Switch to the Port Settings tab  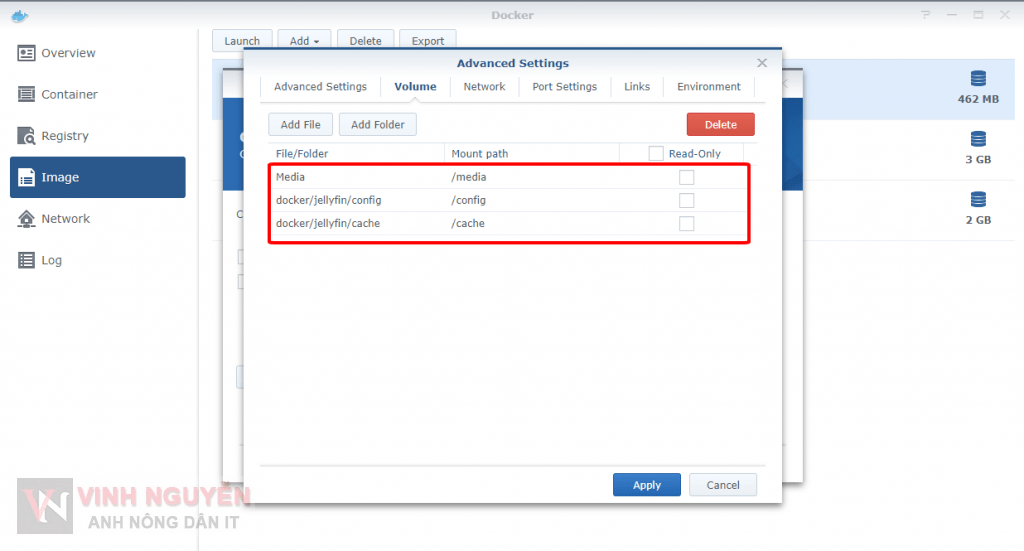point(564,87)
